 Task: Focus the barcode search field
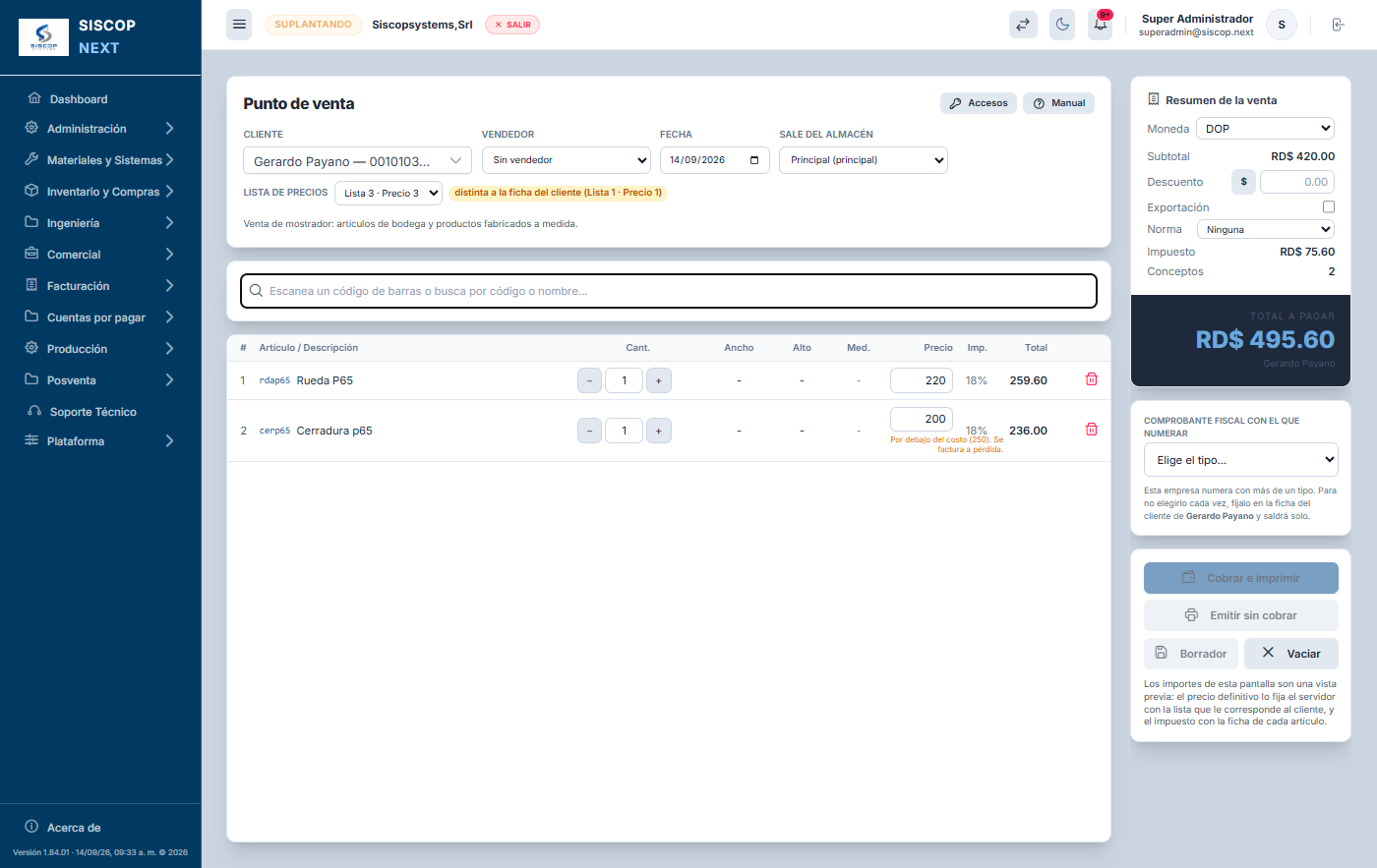click(669, 291)
